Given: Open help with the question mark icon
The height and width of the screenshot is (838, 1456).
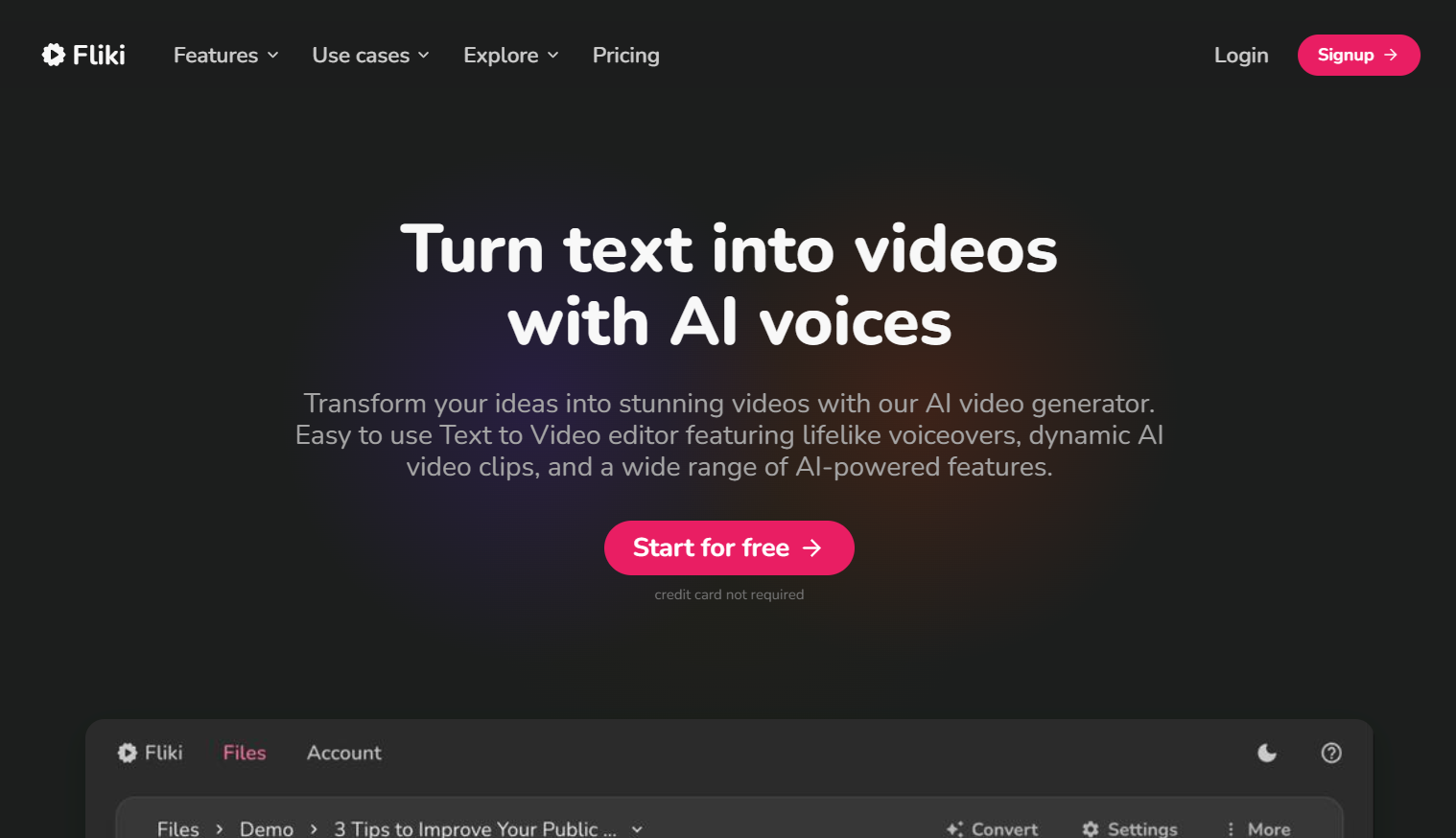Looking at the screenshot, I should (1331, 753).
